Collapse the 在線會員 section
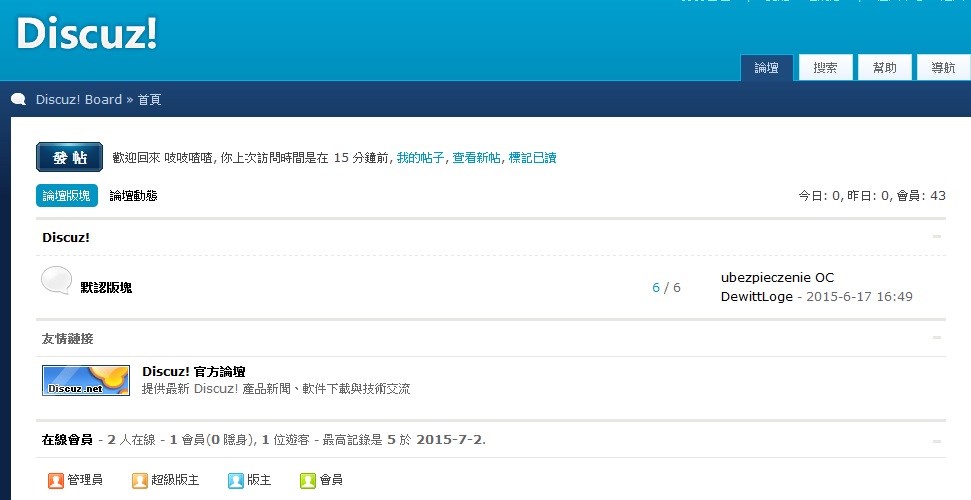 [937, 442]
